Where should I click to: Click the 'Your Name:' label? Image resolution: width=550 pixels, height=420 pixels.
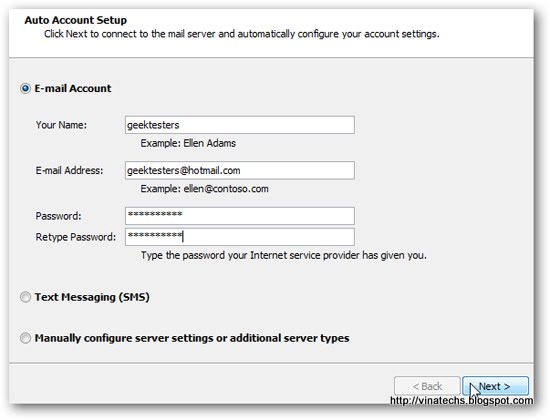point(61,125)
